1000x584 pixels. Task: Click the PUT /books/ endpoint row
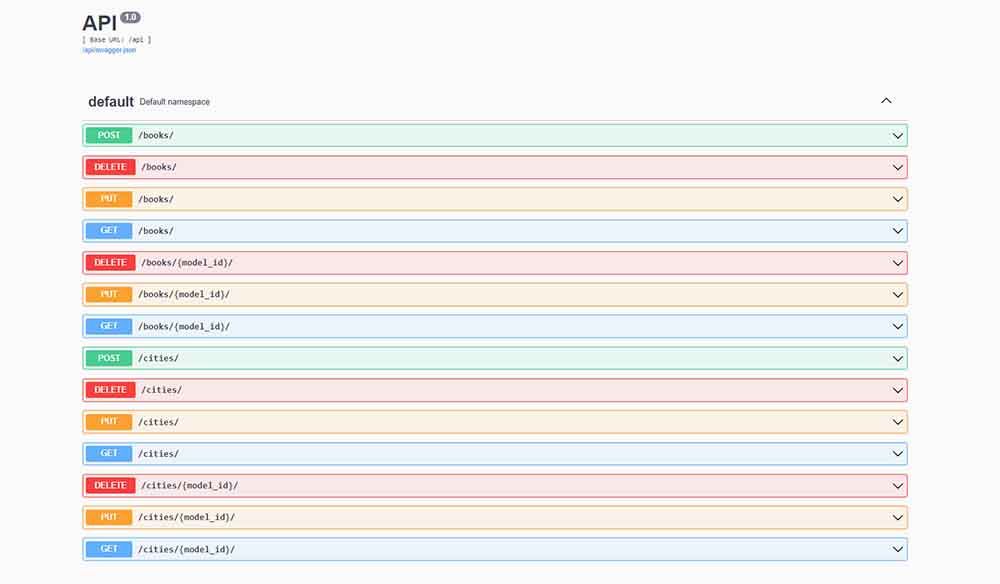tap(400, 198)
